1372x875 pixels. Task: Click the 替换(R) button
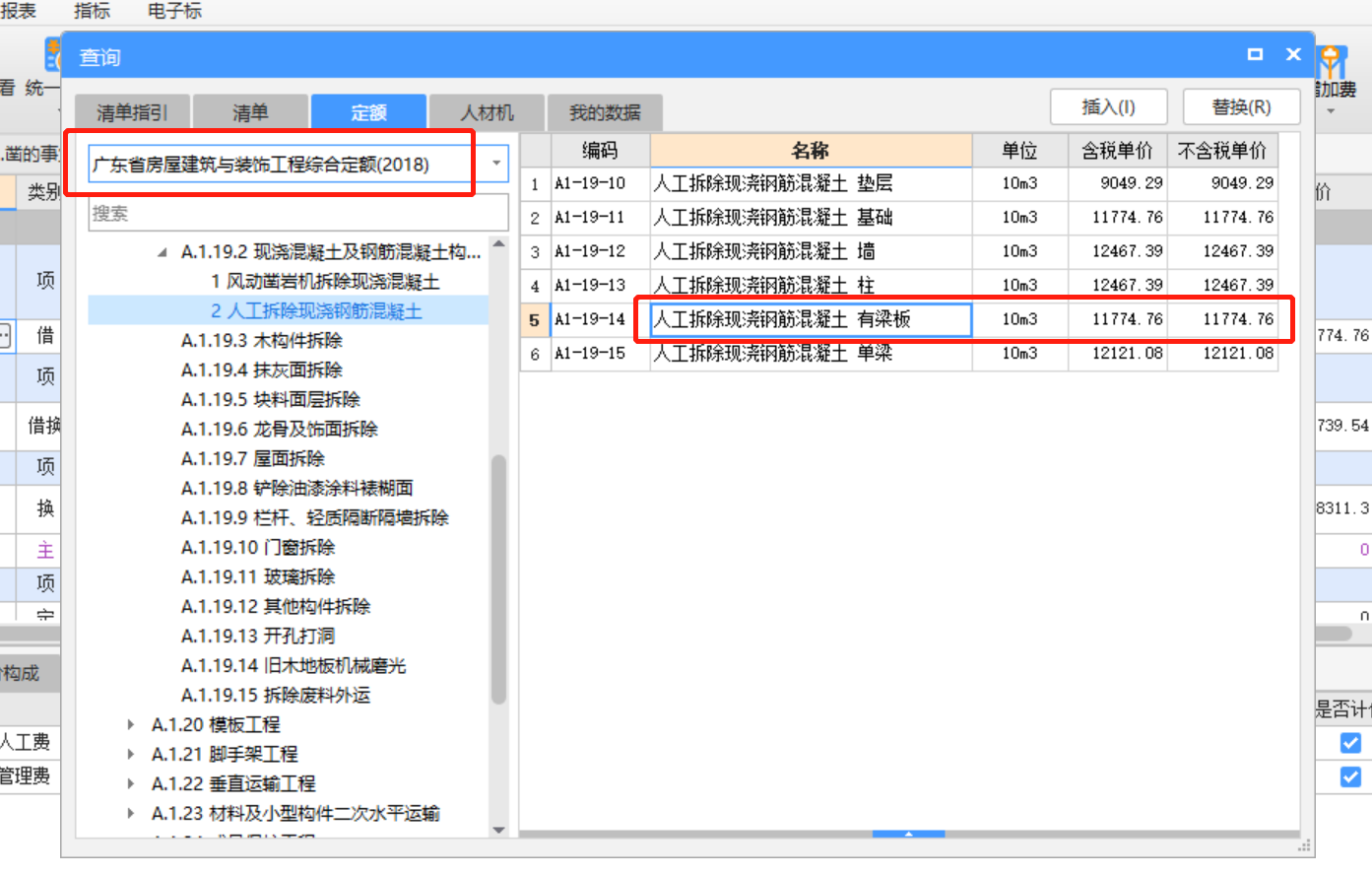[x=1241, y=106]
